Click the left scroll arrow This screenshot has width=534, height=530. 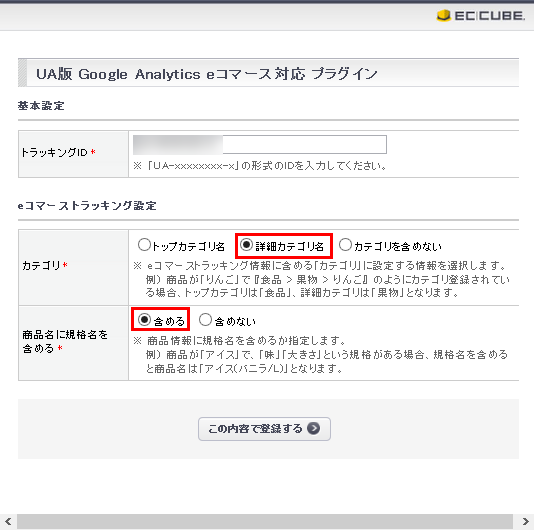pos(8,521)
